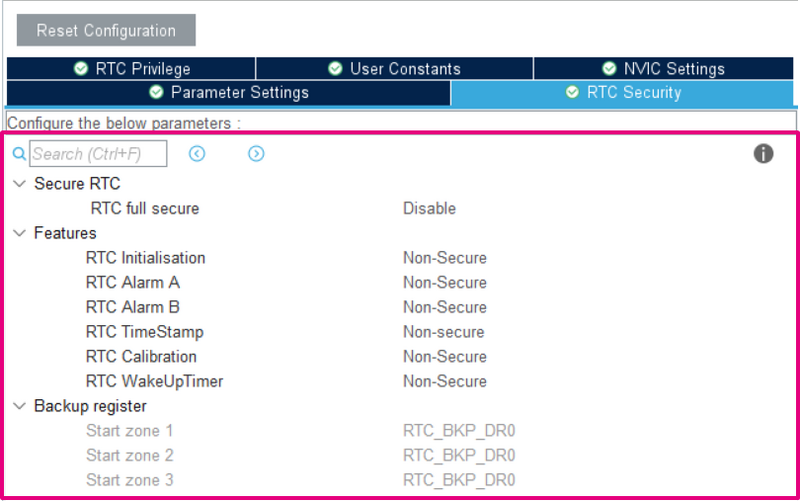The width and height of the screenshot is (800, 501).
Task: Open the info icon
Action: tap(763, 154)
